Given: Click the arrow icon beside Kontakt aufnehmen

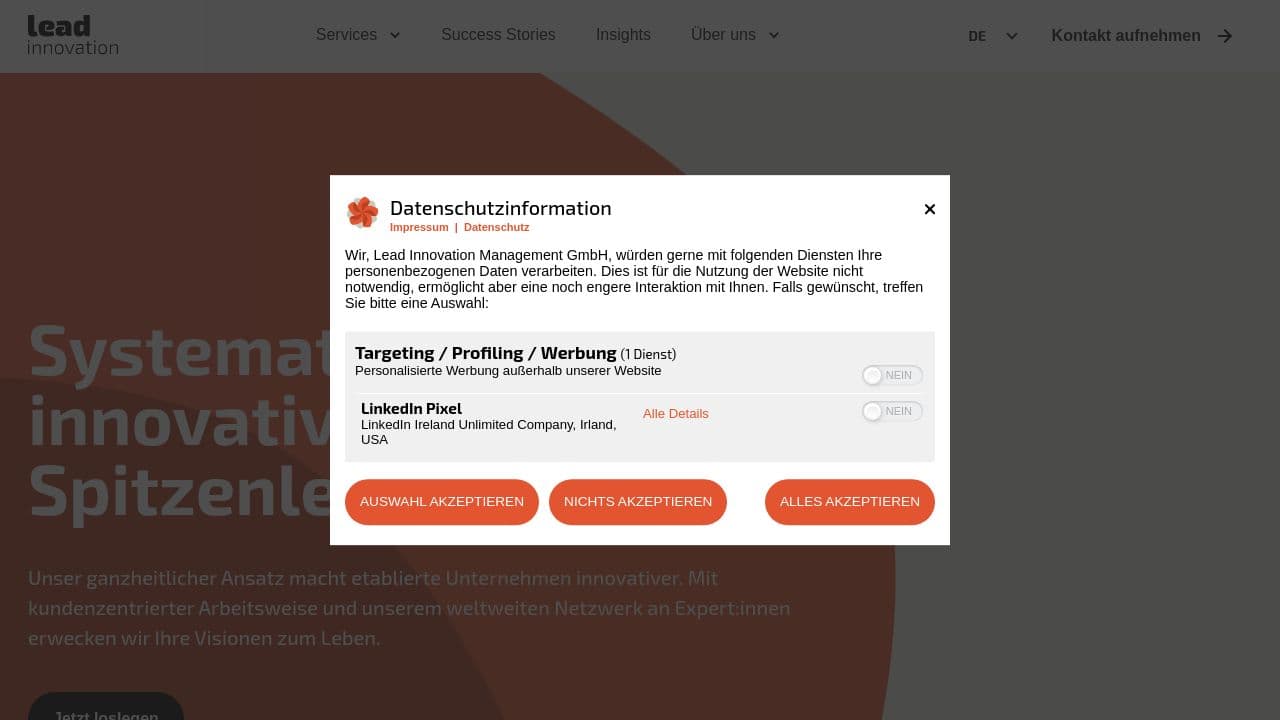Looking at the screenshot, I should pos(1224,36).
